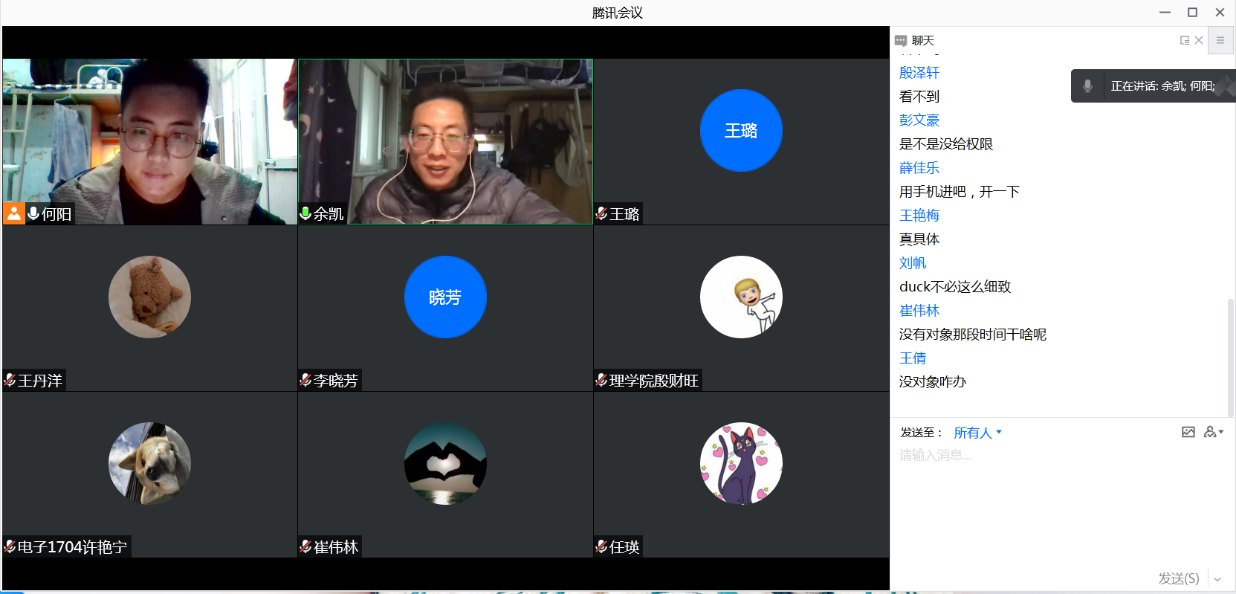Select 任瑛's cat avatar
The height and width of the screenshot is (594, 1236).
pos(741,463)
